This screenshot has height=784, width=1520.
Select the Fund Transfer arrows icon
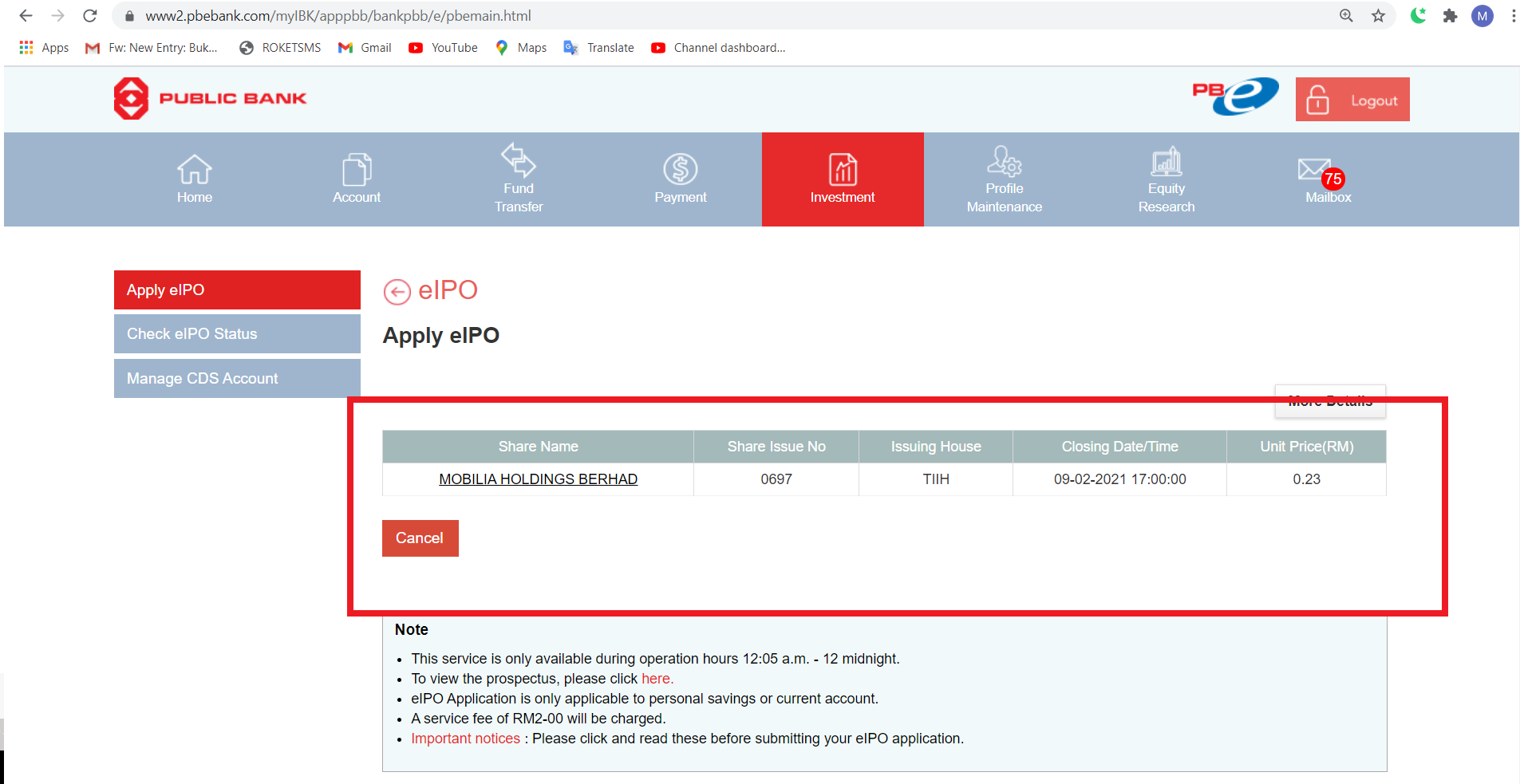point(519,160)
